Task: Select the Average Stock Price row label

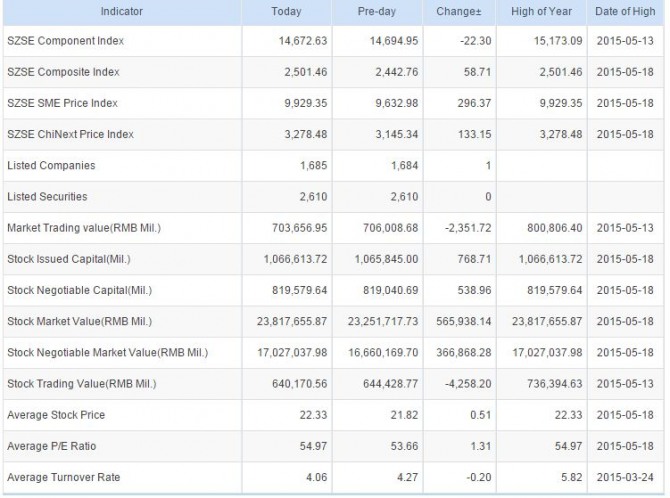Action: click(56, 415)
